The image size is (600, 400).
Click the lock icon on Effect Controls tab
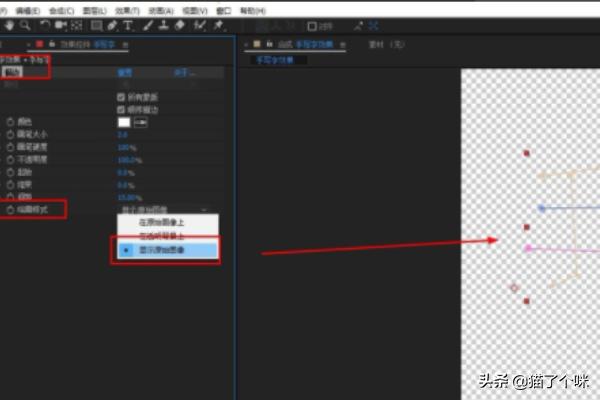[x=52, y=44]
